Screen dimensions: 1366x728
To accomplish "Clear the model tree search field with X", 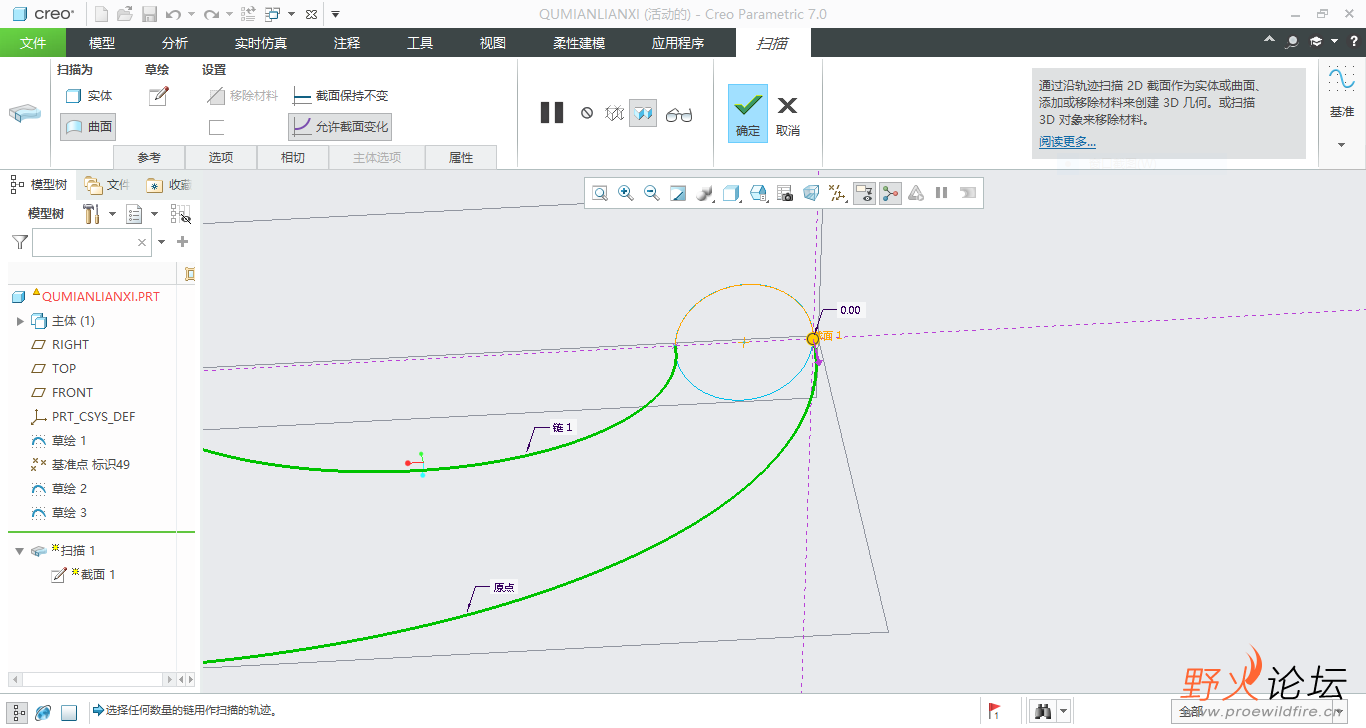I will click(x=142, y=242).
